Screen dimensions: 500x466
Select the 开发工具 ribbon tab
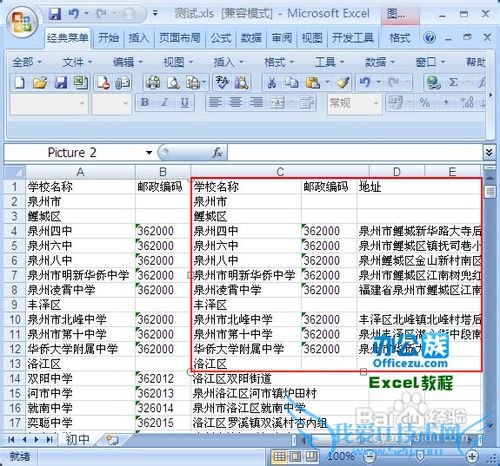pos(353,38)
